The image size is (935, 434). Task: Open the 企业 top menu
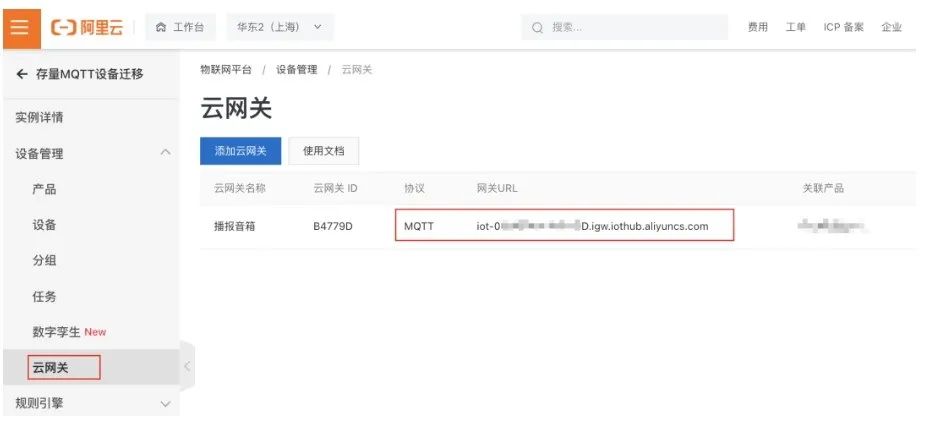pyautogui.click(x=891, y=27)
